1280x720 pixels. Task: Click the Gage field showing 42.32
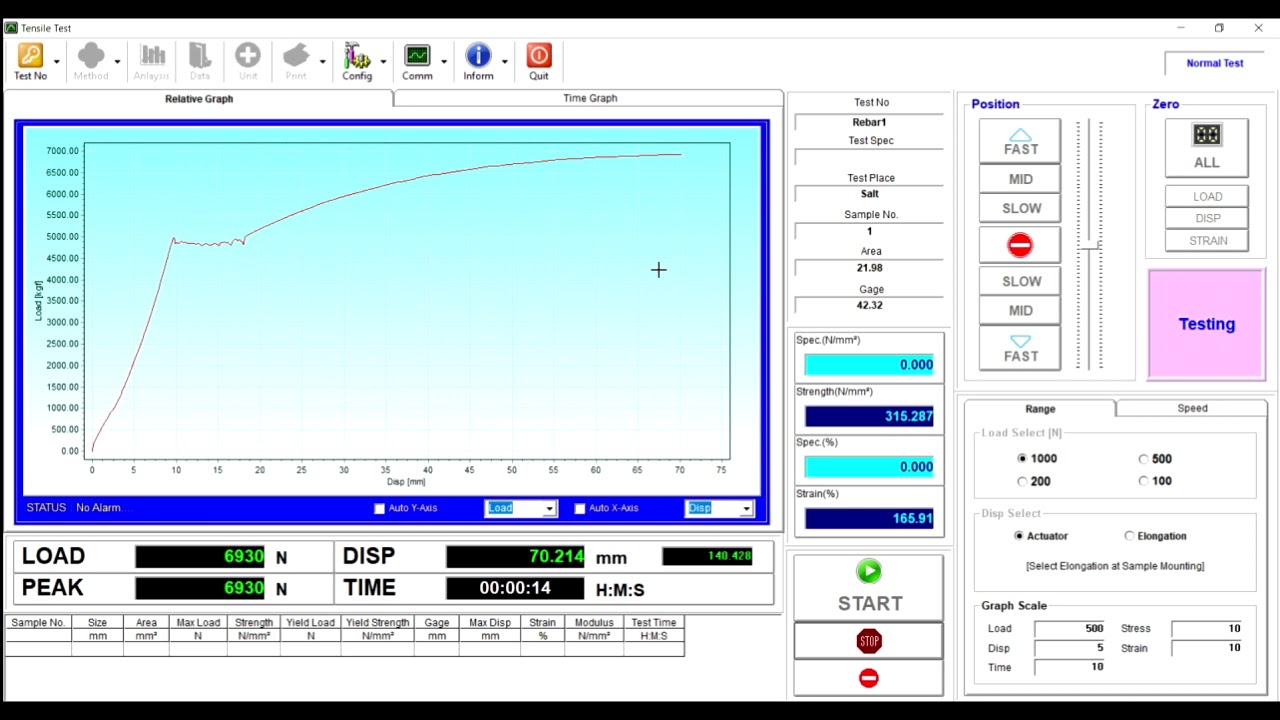(x=869, y=305)
